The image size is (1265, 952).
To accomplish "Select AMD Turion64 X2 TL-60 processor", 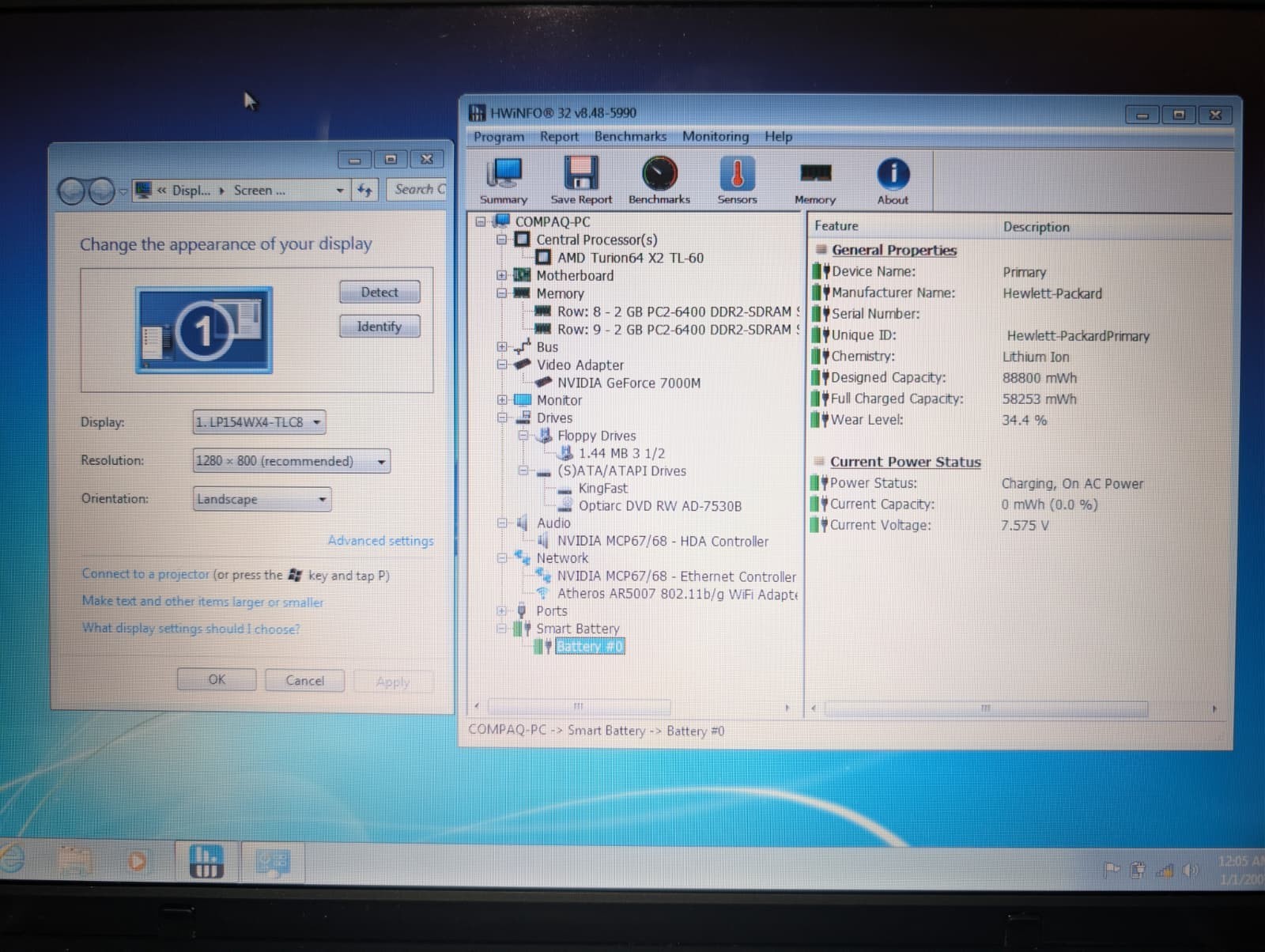I will (x=630, y=258).
